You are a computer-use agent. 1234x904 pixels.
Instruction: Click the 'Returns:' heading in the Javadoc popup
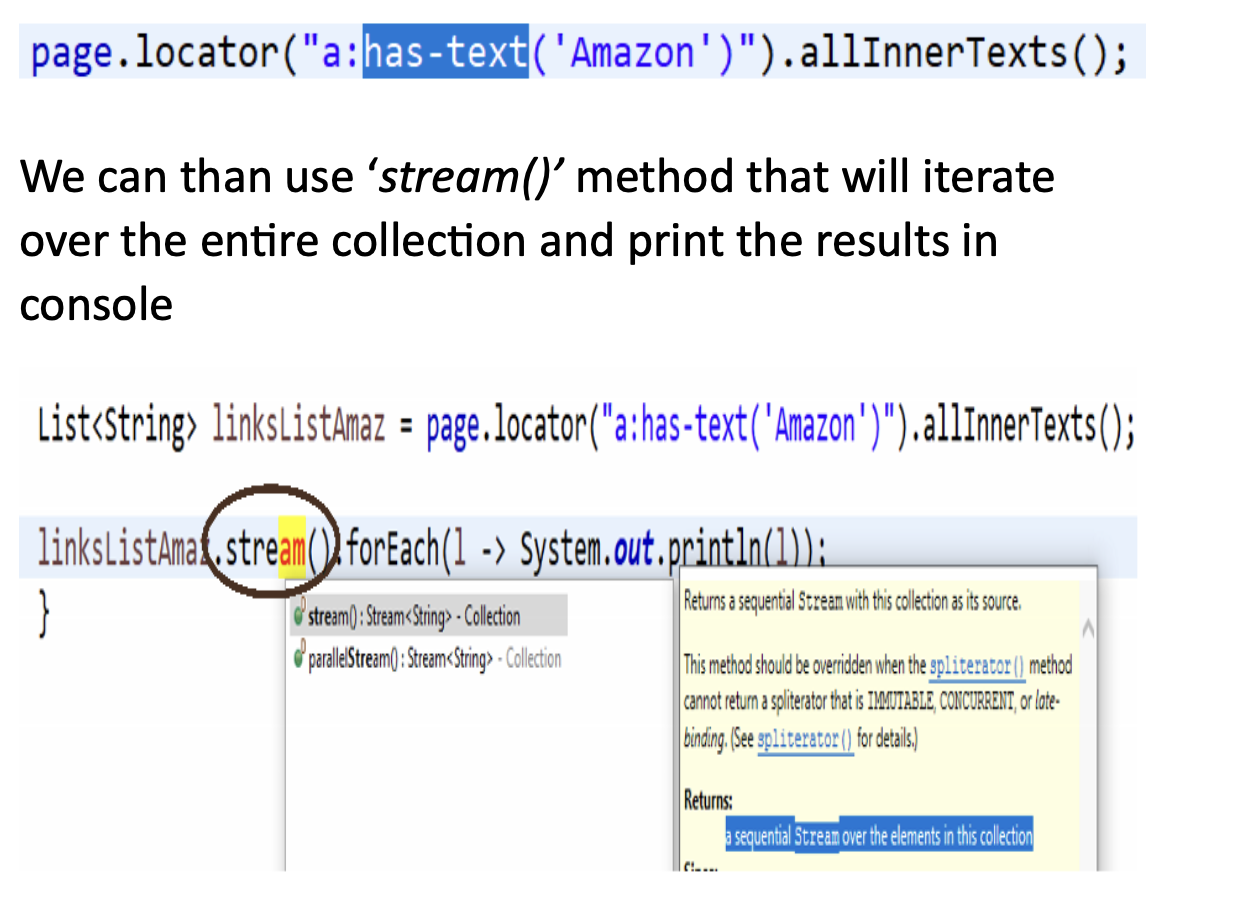tap(708, 801)
